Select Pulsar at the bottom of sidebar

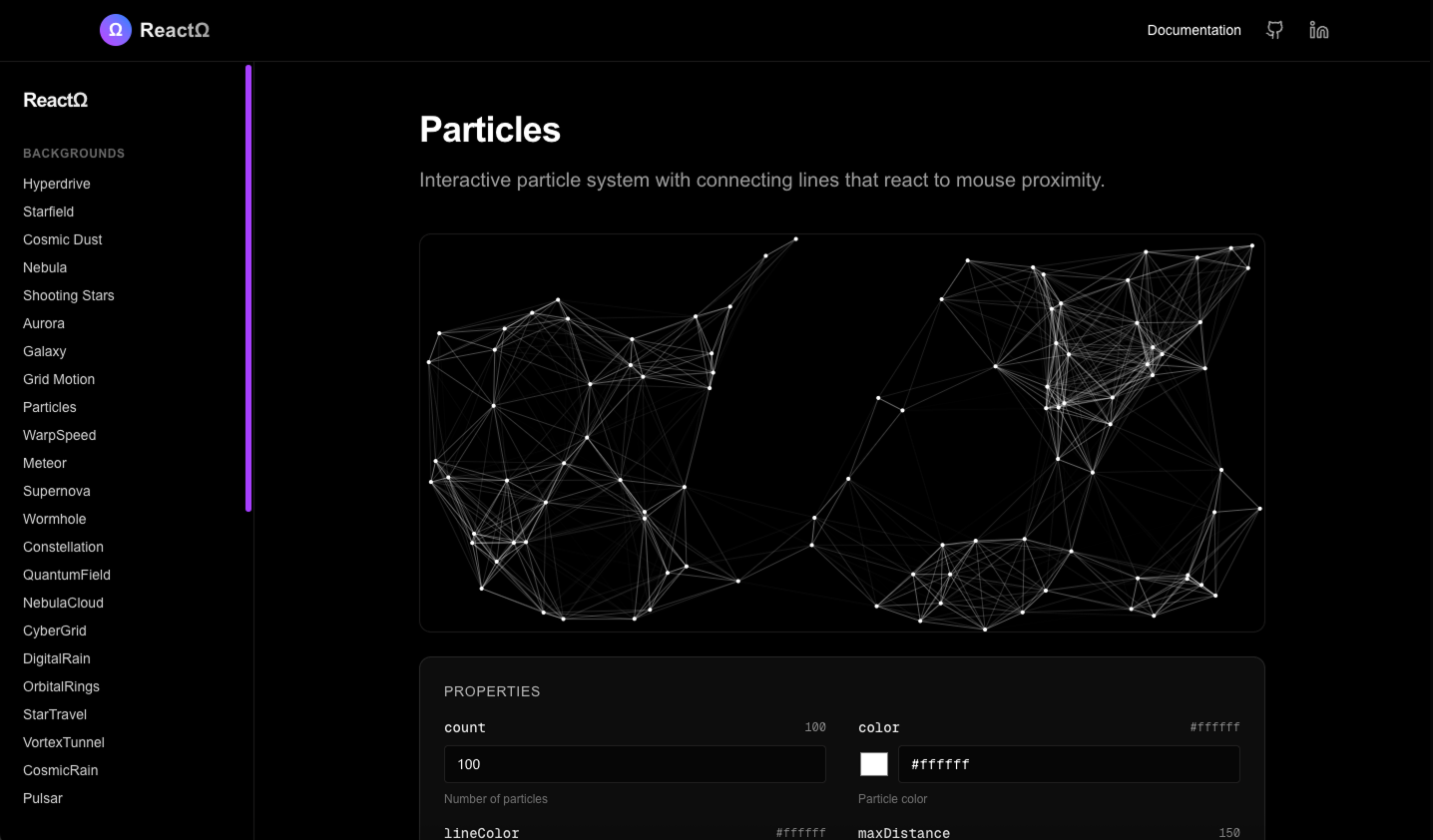pos(42,798)
